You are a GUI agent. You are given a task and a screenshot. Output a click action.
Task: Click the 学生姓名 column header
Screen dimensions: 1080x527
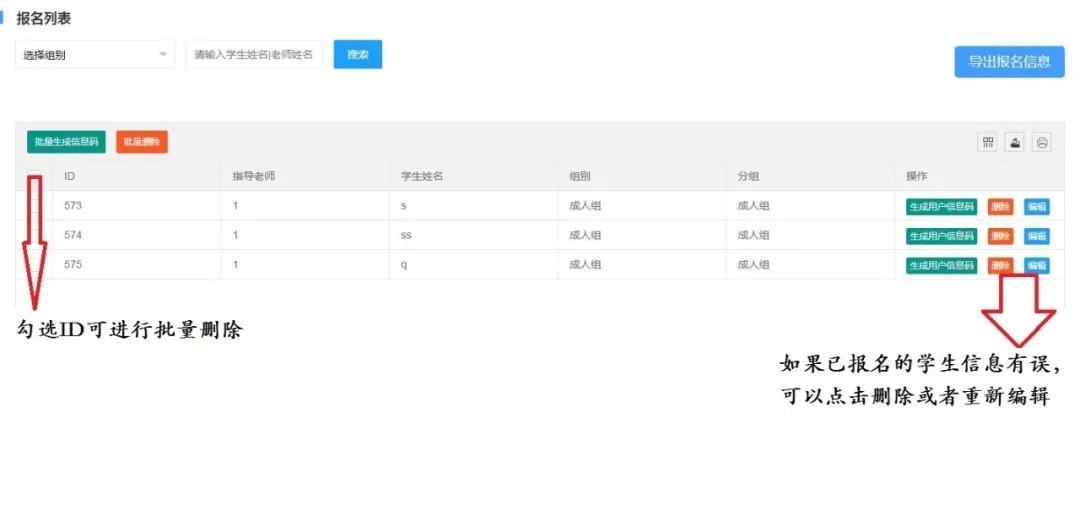point(422,176)
